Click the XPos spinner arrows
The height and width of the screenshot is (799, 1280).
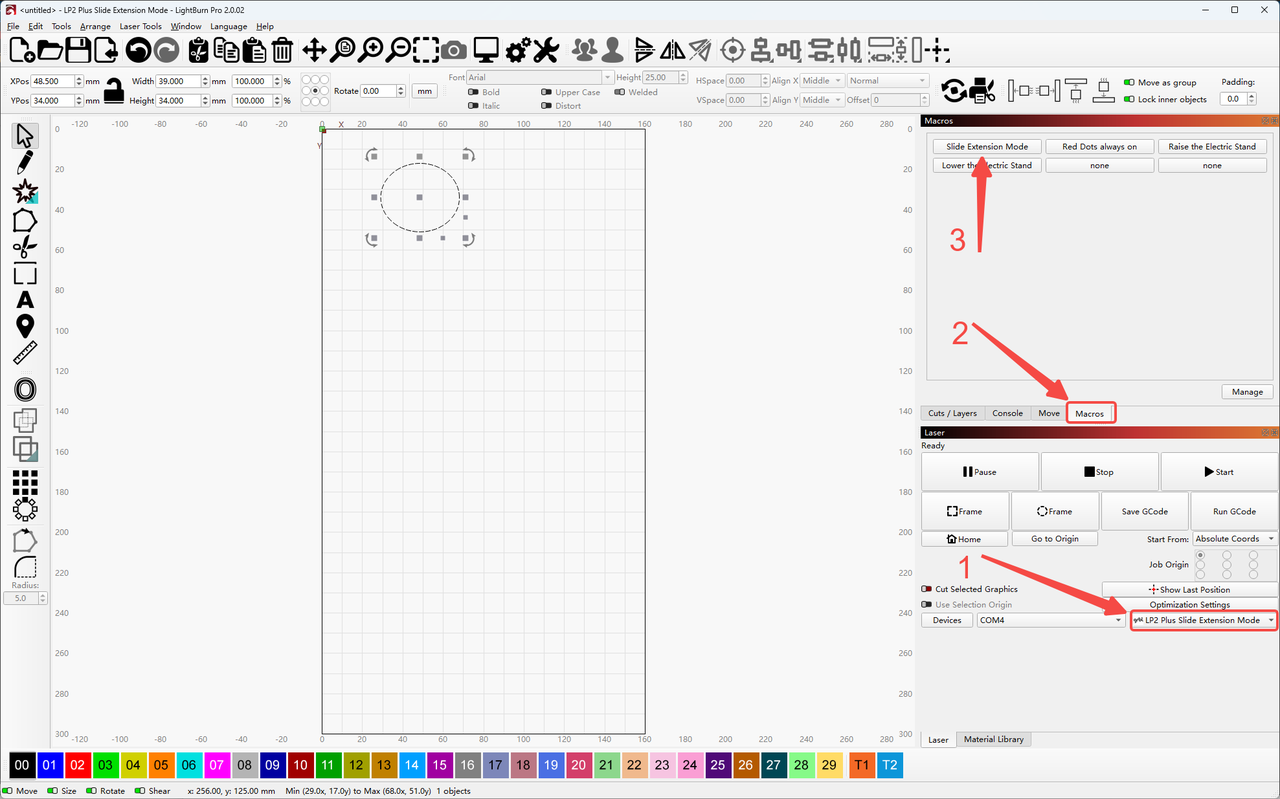(x=79, y=81)
